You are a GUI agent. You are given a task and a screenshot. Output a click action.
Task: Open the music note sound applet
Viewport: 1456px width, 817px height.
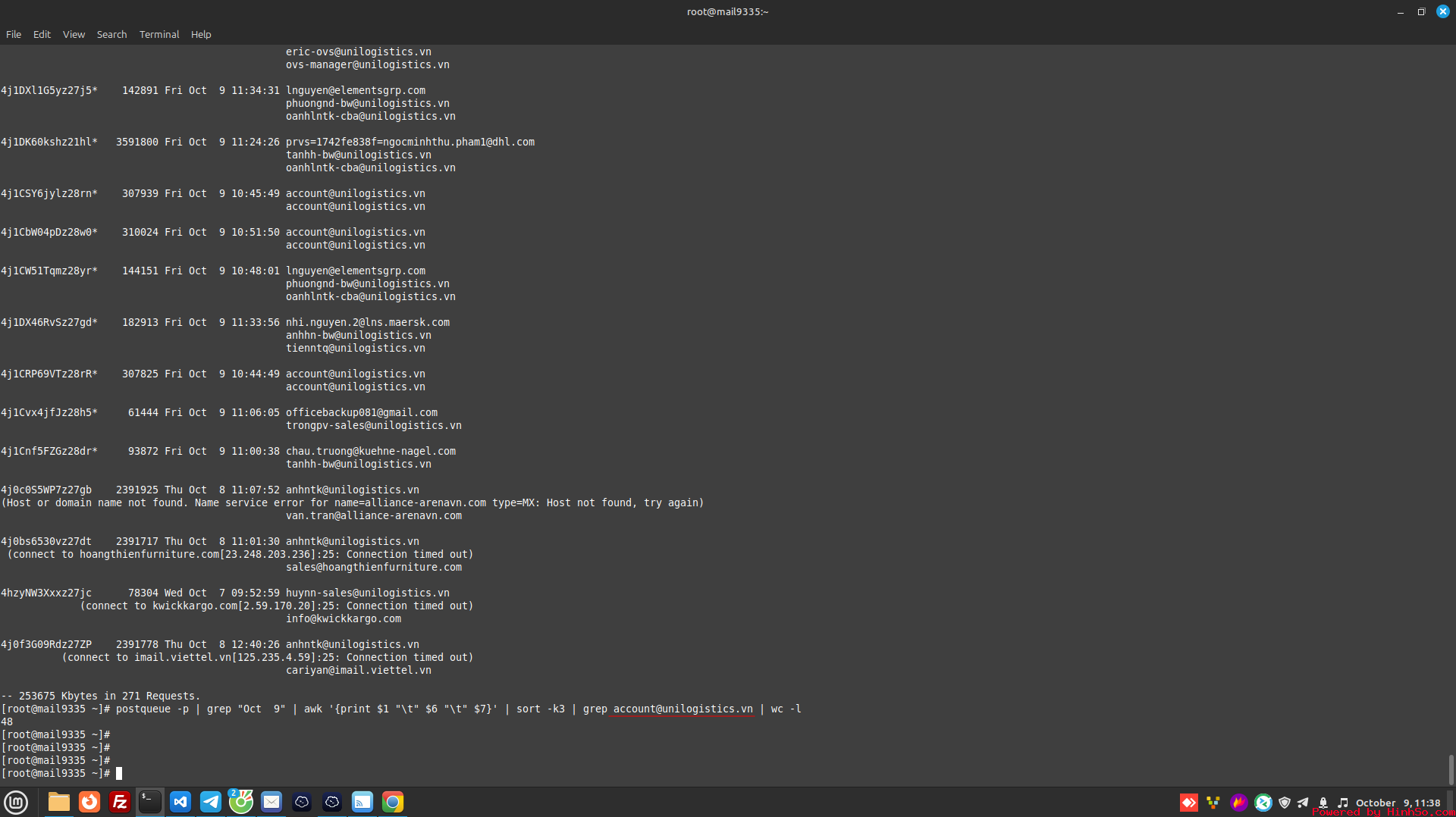point(1343,803)
